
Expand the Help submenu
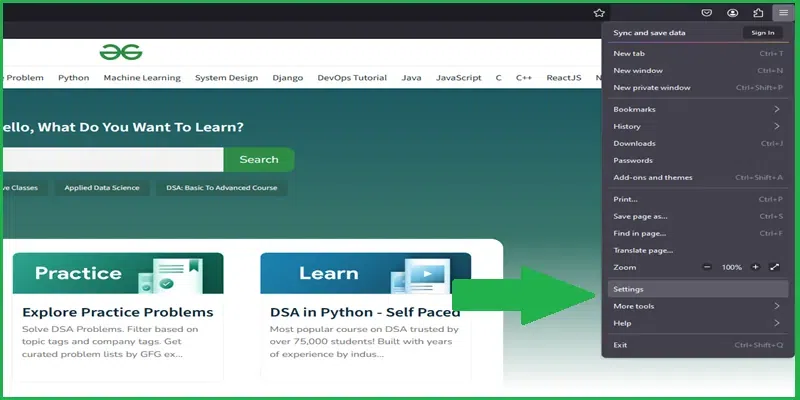pyautogui.click(x=697, y=323)
